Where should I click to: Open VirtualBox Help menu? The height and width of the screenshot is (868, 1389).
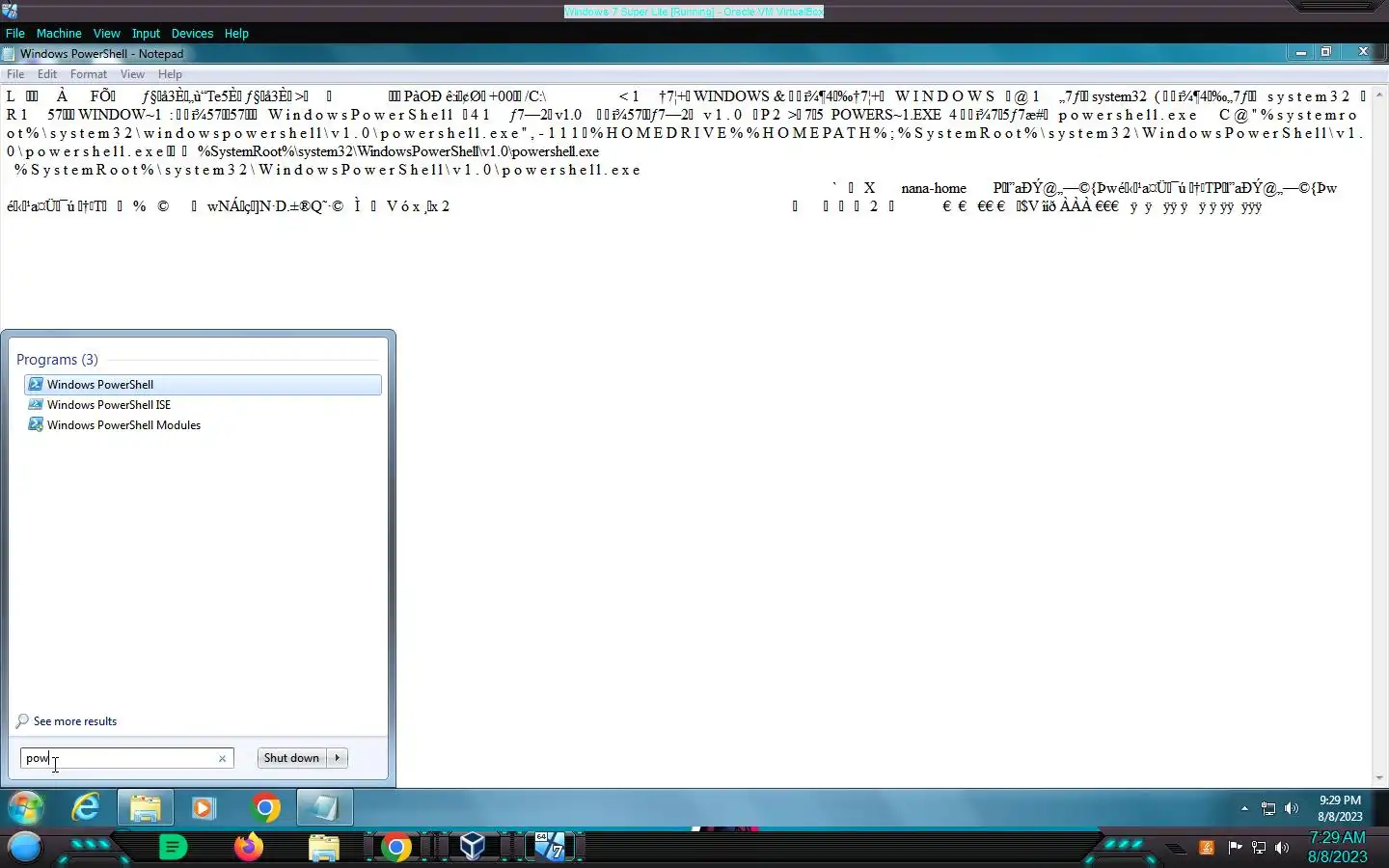236,33
